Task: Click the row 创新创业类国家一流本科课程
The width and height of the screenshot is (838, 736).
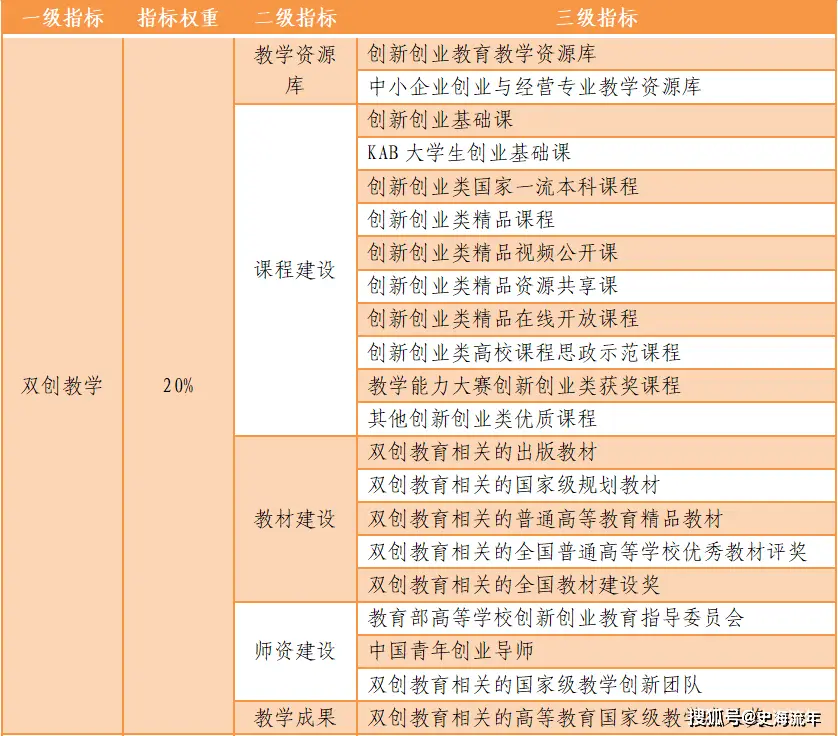Action: (596, 187)
